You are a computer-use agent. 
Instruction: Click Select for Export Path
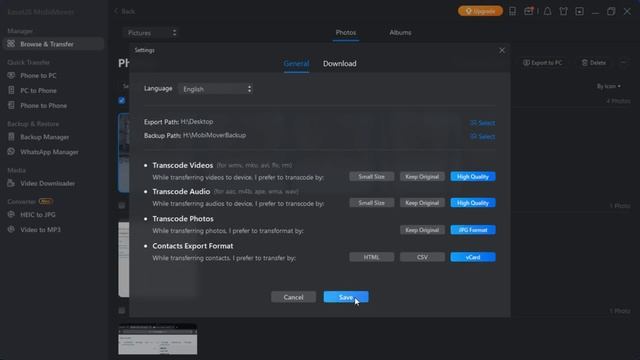(x=482, y=123)
